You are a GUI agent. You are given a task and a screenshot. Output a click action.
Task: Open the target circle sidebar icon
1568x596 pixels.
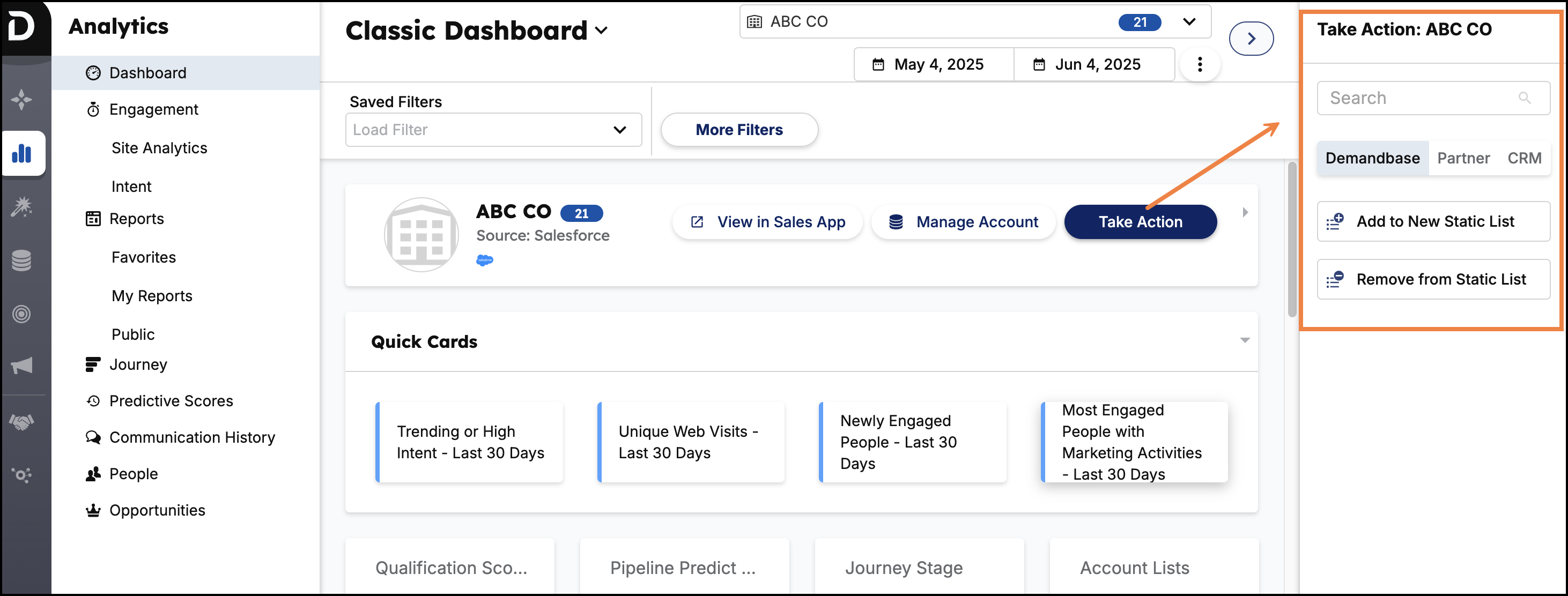point(22,314)
